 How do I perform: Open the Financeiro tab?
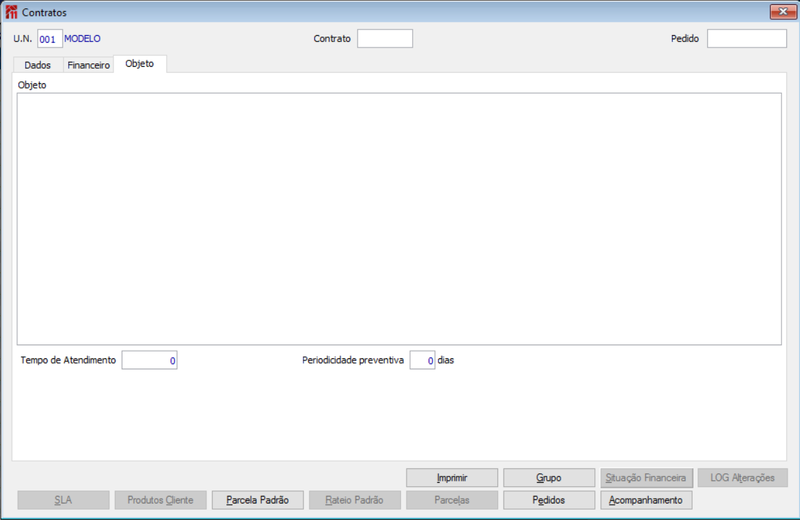(x=88, y=65)
